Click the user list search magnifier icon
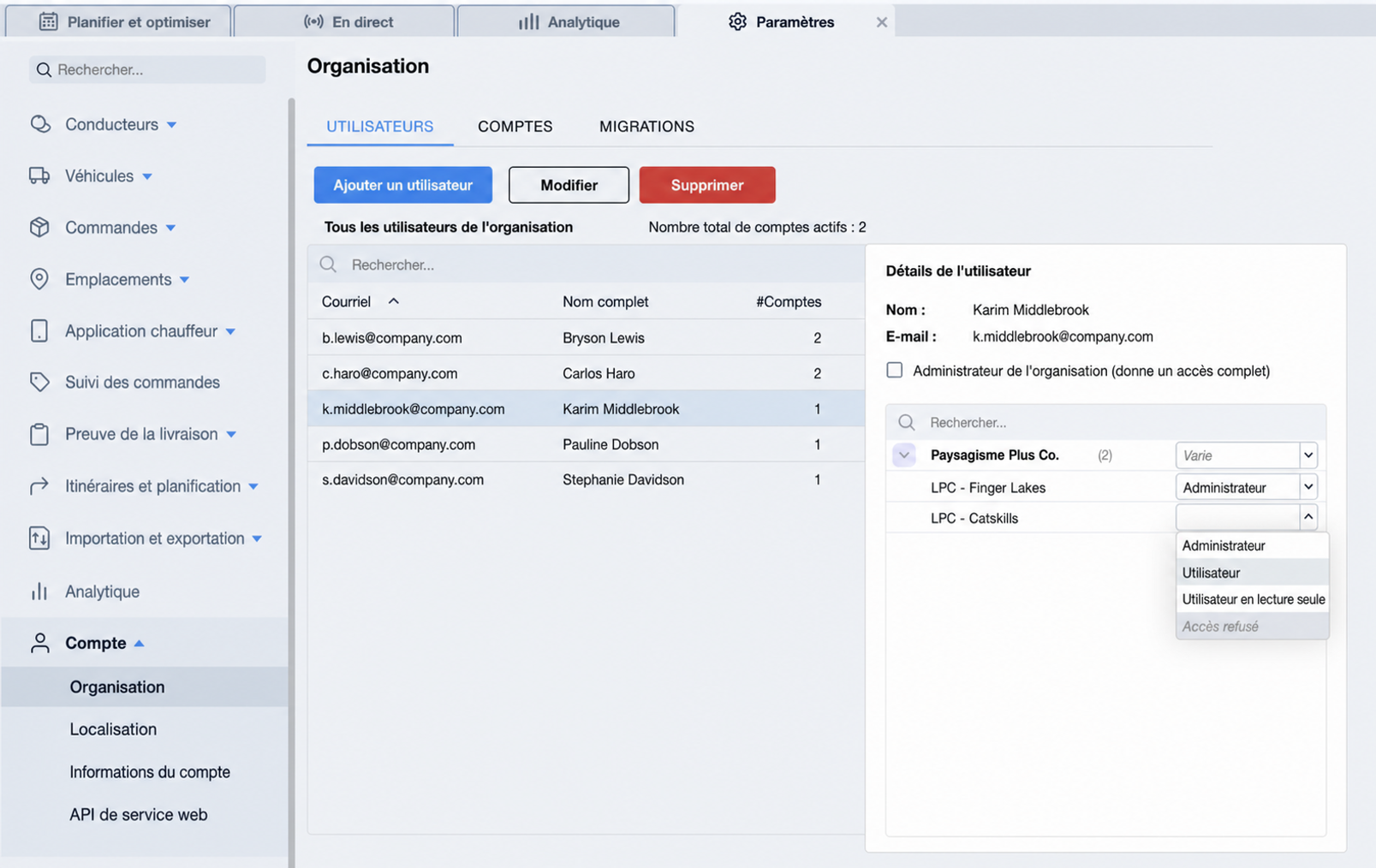The image size is (1376, 868). pyautogui.click(x=328, y=265)
